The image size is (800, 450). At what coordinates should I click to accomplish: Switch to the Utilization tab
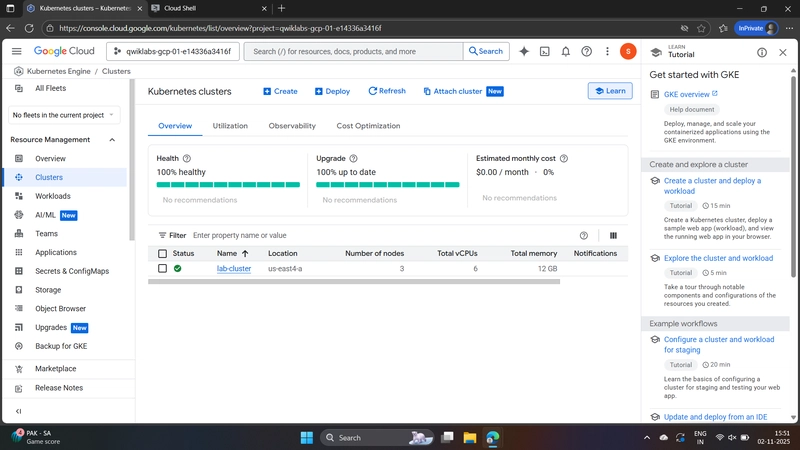pos(230,126)
